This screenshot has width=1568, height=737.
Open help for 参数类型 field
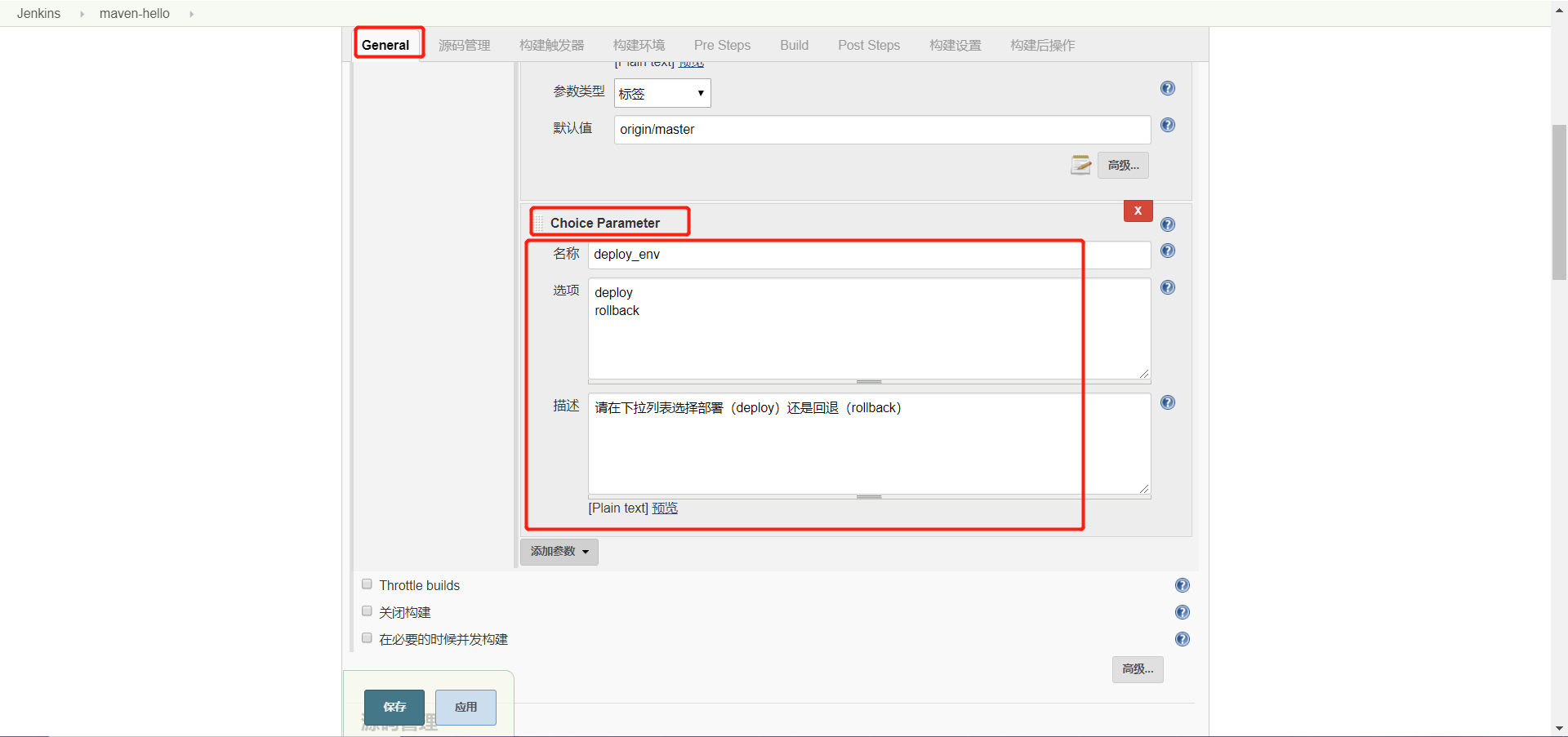pyautogui.click(x=1168, y=88)
